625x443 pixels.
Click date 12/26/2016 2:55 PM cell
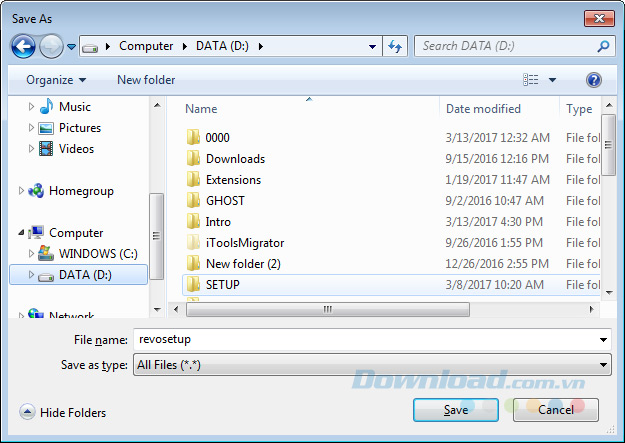coord(497,264)
